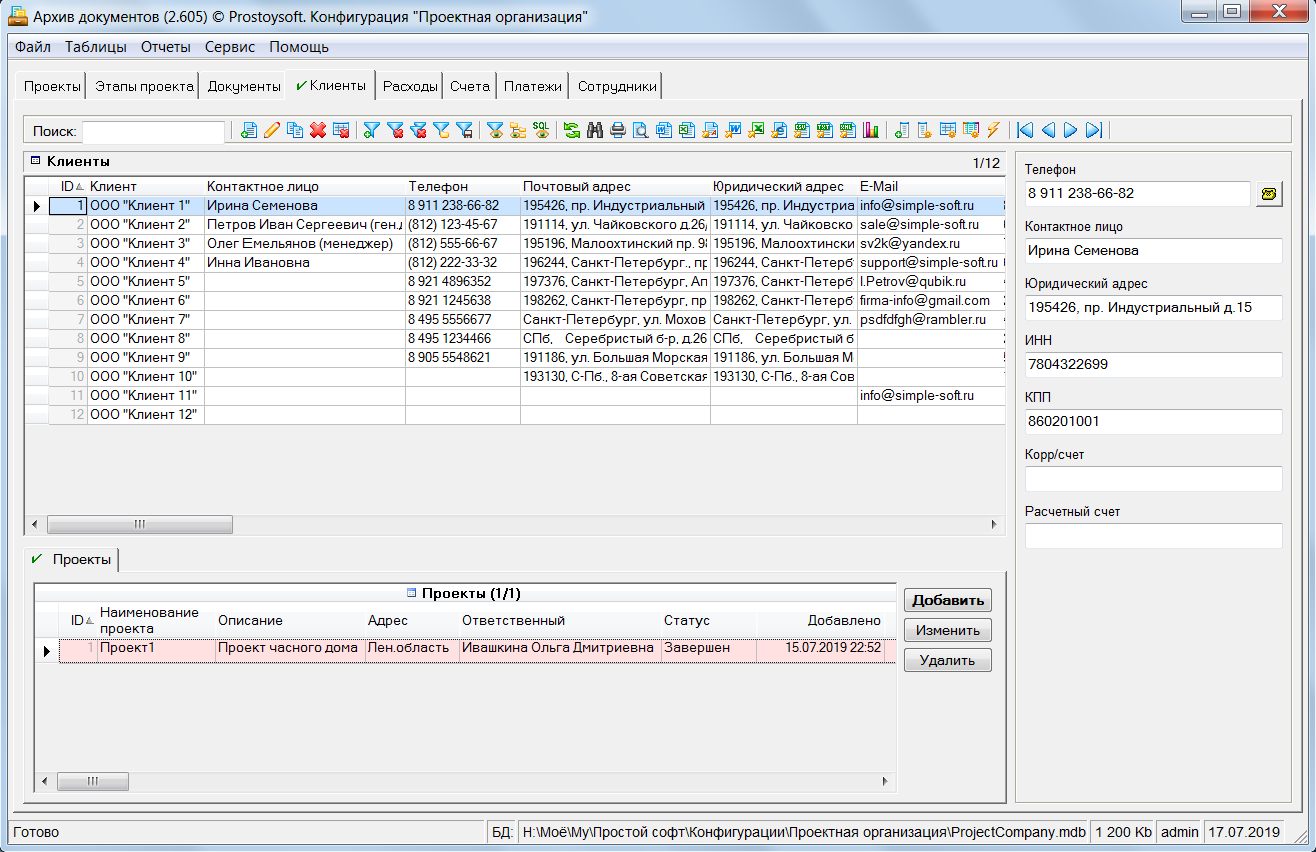The width and height of the screenshot is (1316, 852).
Task: Click the red X delete record icon
Action: point(318,130)
